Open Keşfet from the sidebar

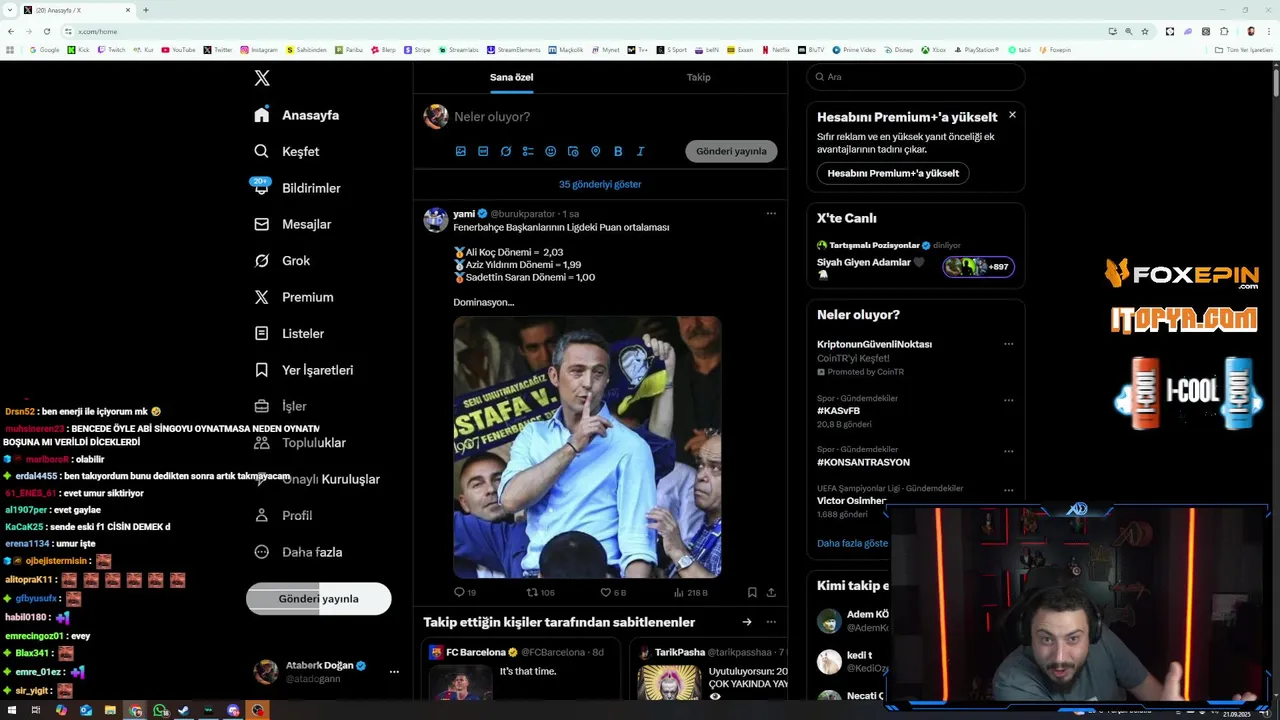pyautogui.click(x=286, y=151)
